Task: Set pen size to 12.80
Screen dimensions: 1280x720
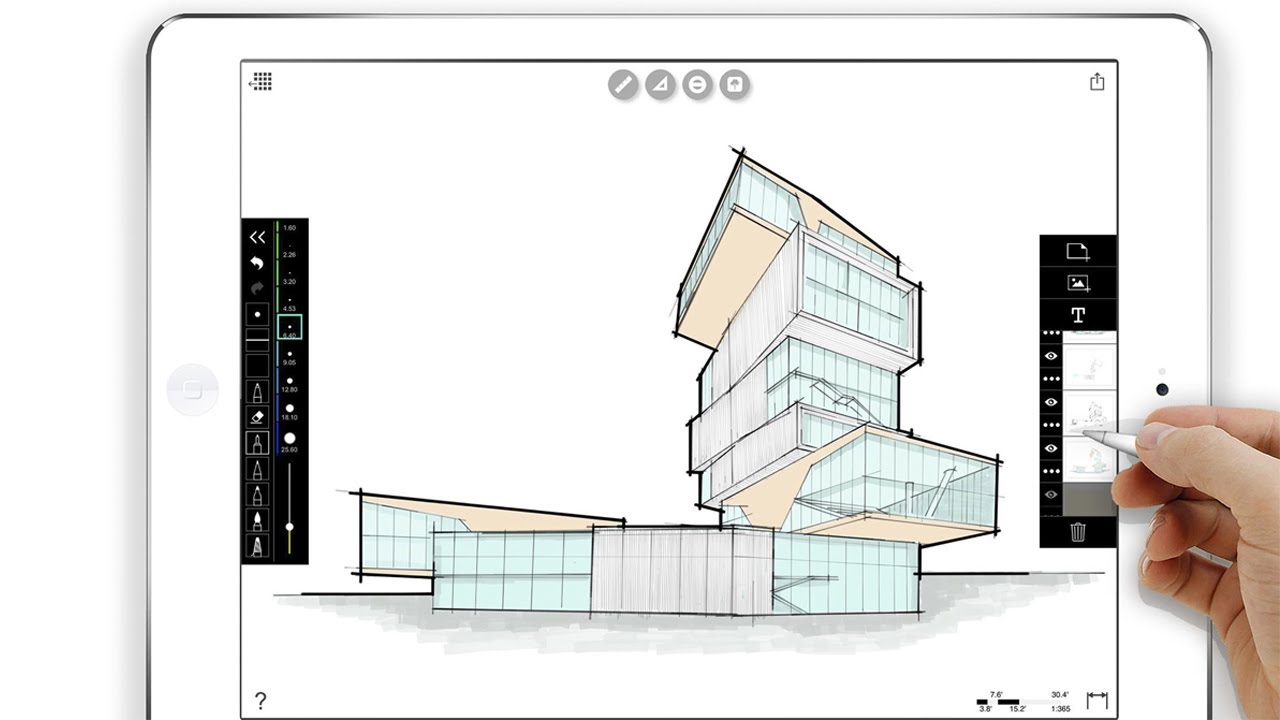Action: pos(289,385)
